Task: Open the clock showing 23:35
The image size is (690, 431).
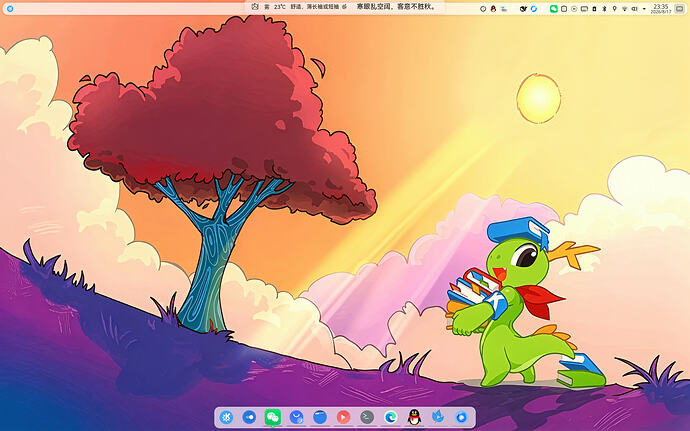Action: click(x=661, y=9)
